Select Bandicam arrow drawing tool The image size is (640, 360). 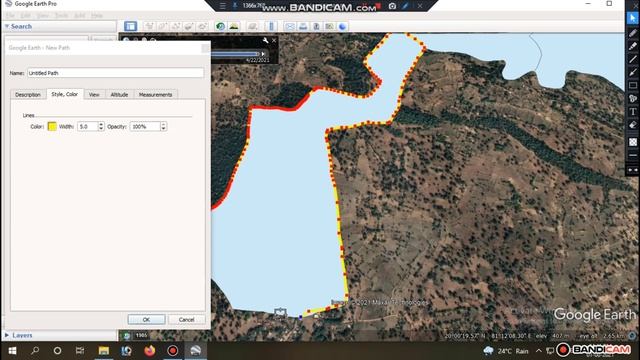tap(633, 72)
